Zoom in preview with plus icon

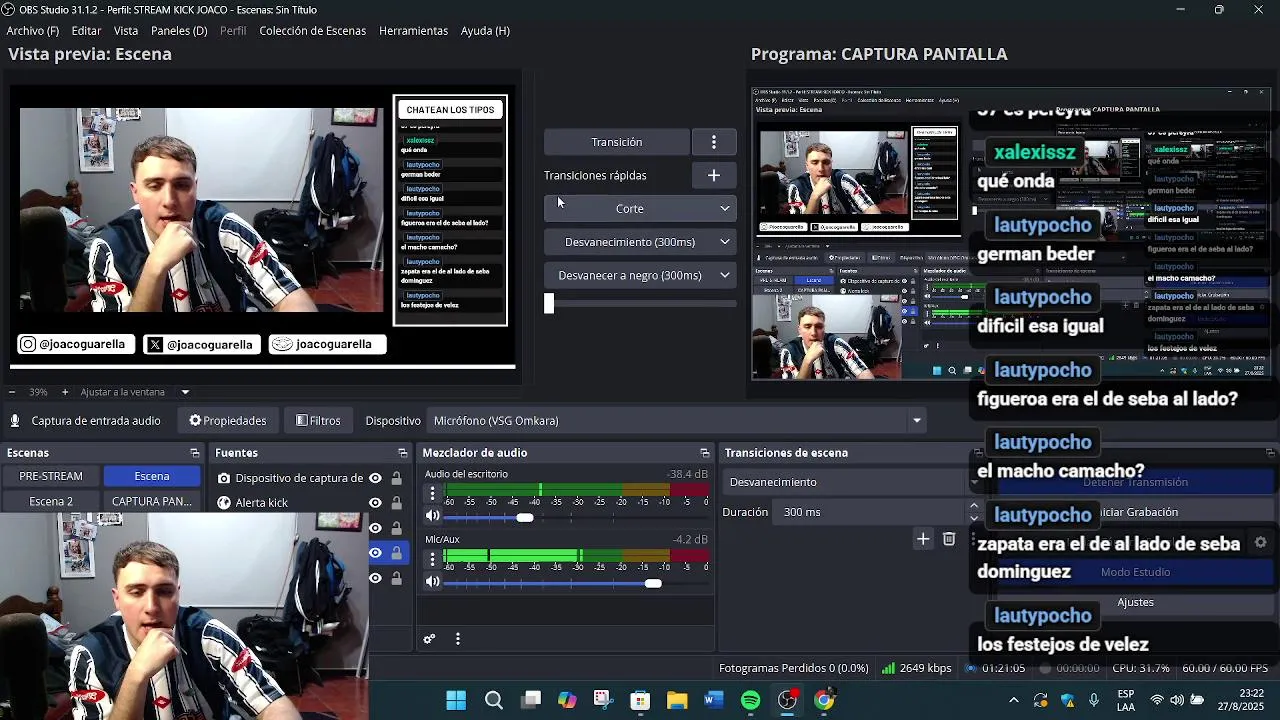coord(65,392)
